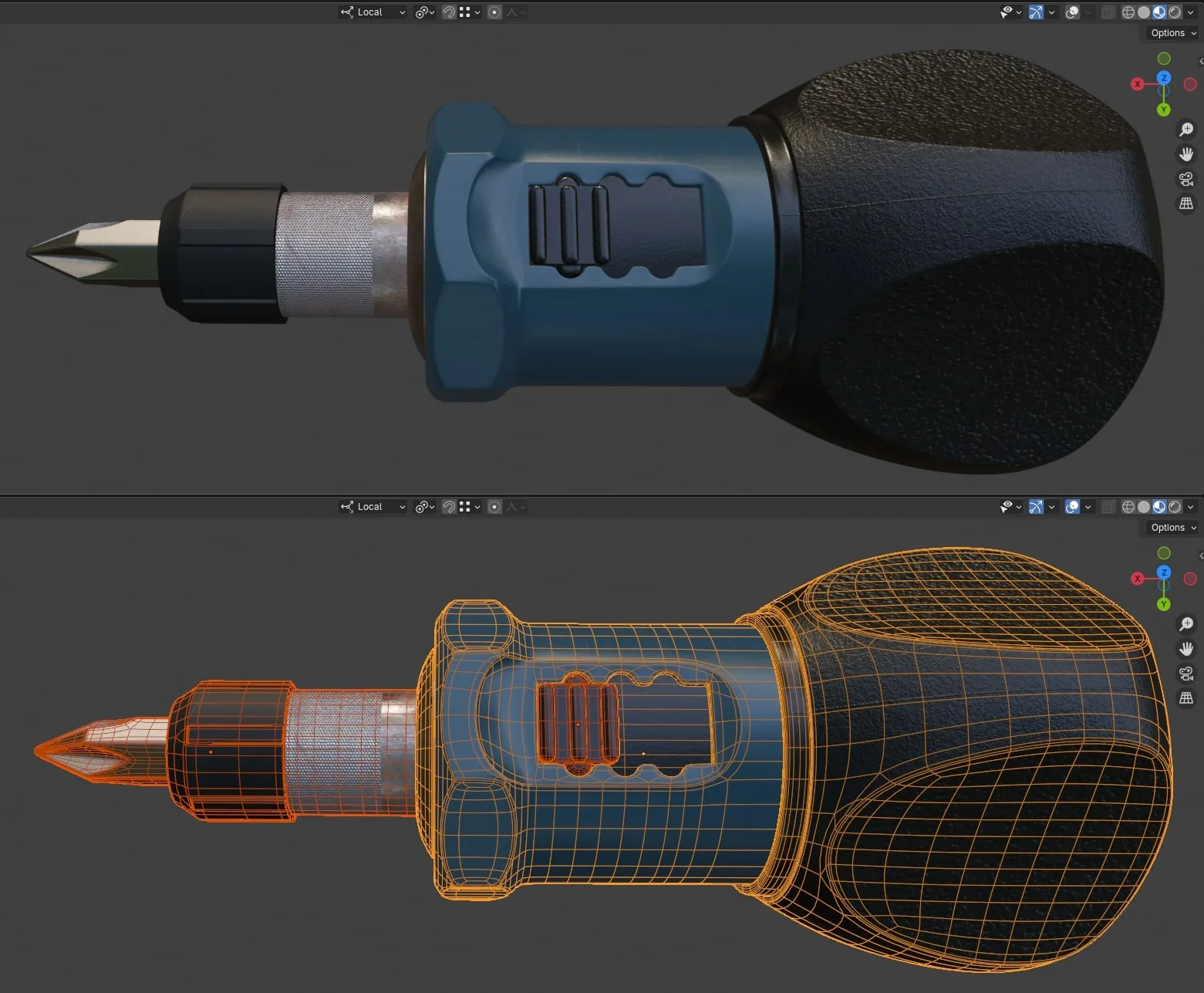Open pivot point dropdown in lower viewport
1204x993 pixels.
click(x=425, y=507)
